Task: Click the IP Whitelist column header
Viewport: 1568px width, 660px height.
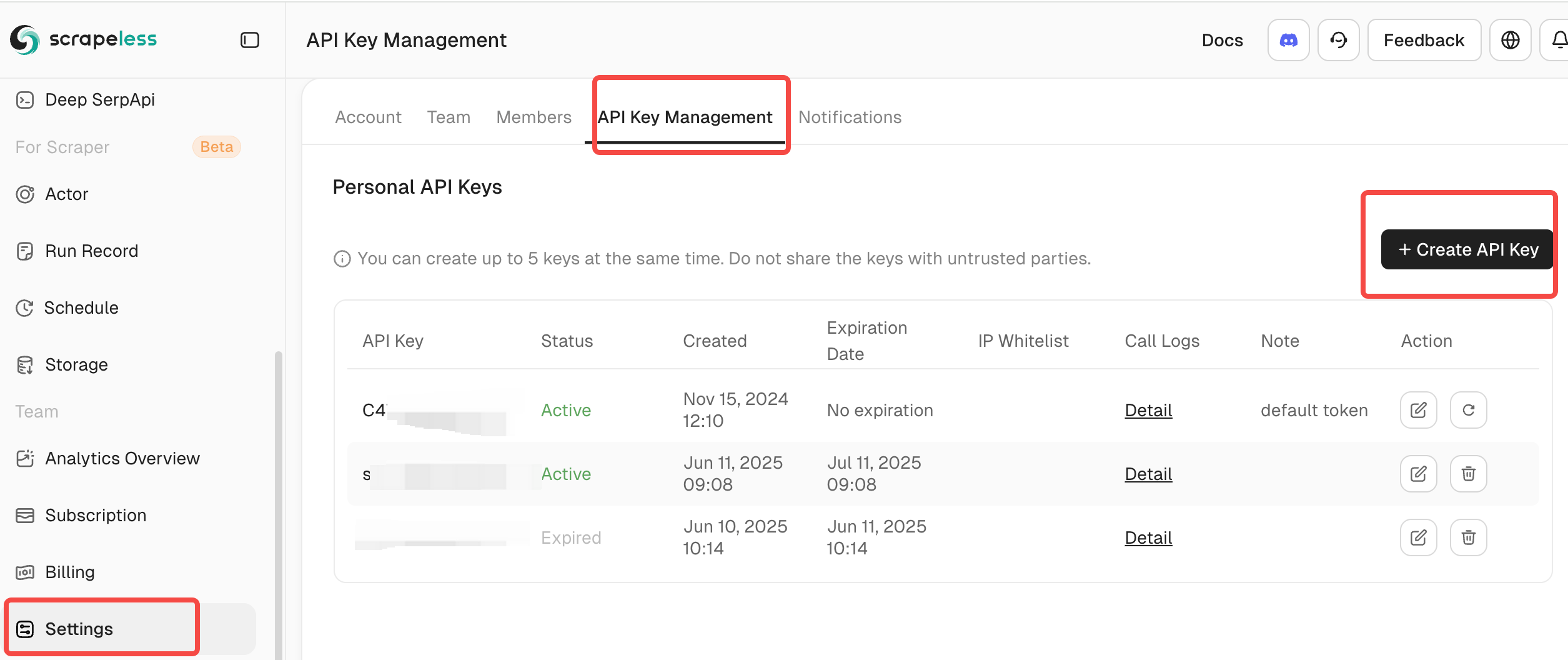Action: pos(1023,341)
